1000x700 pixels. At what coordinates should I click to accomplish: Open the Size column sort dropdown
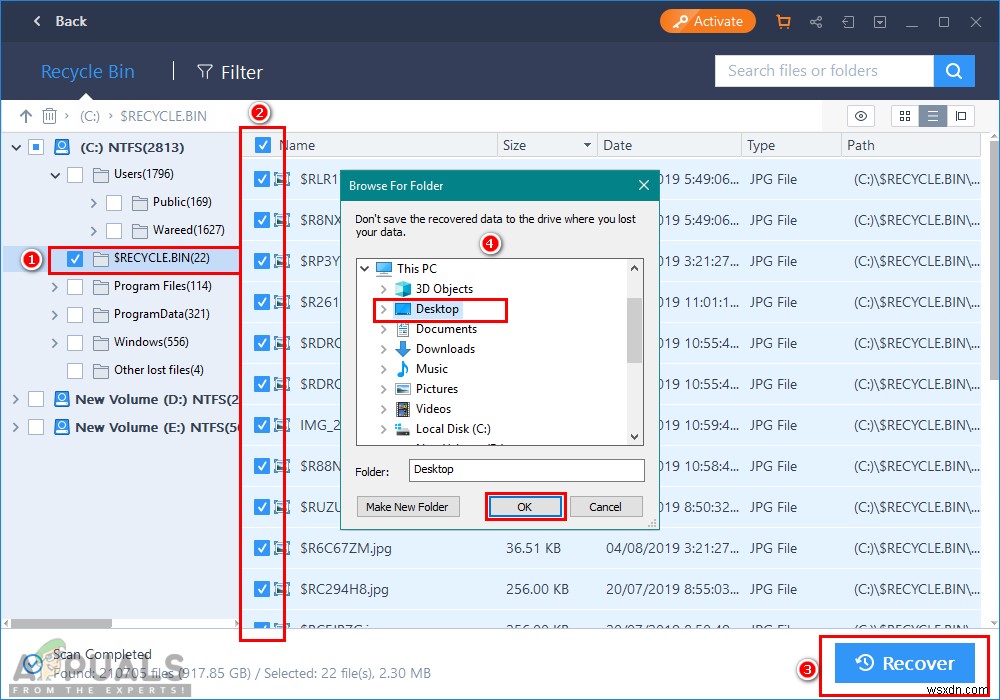click(x=587, y=145)
